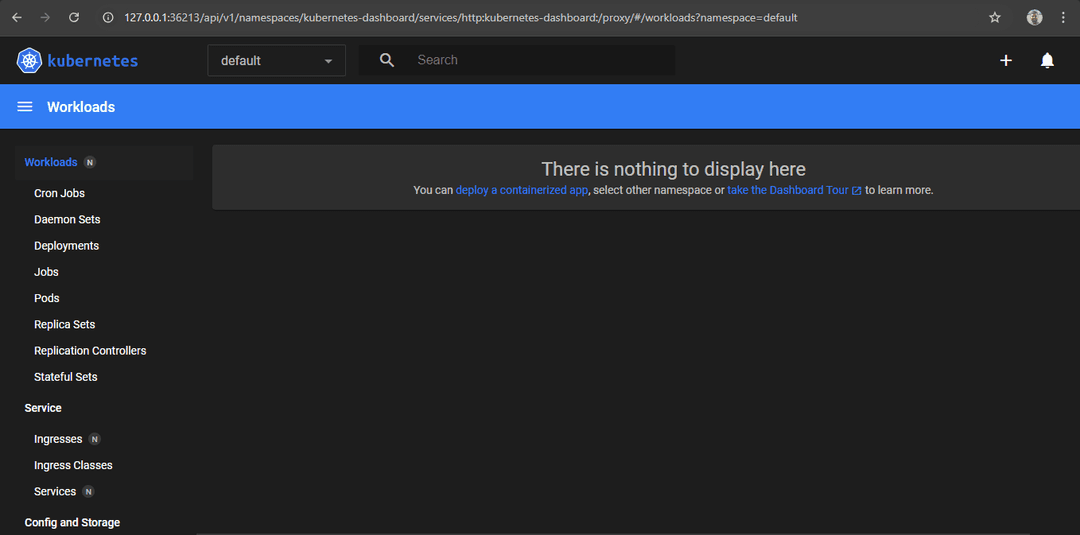Click 'deploy a containerized app' link
This screenshot has width=1080, height=535.
tap(521, 190)
